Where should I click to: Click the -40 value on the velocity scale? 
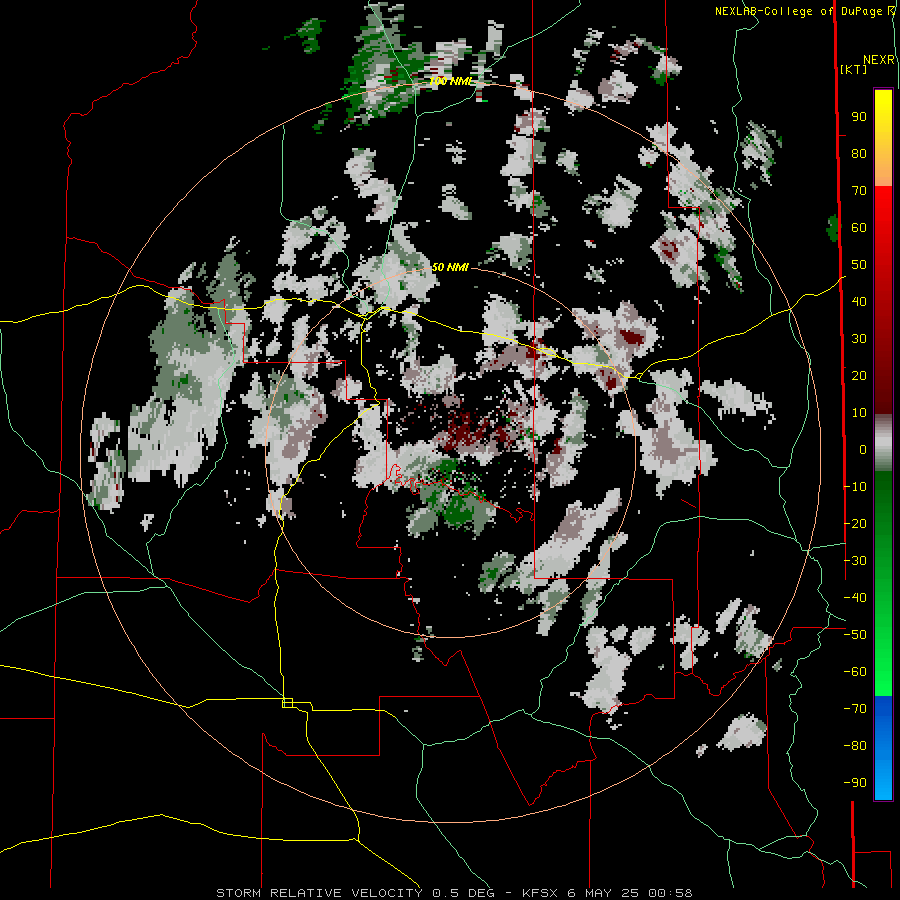855,598
